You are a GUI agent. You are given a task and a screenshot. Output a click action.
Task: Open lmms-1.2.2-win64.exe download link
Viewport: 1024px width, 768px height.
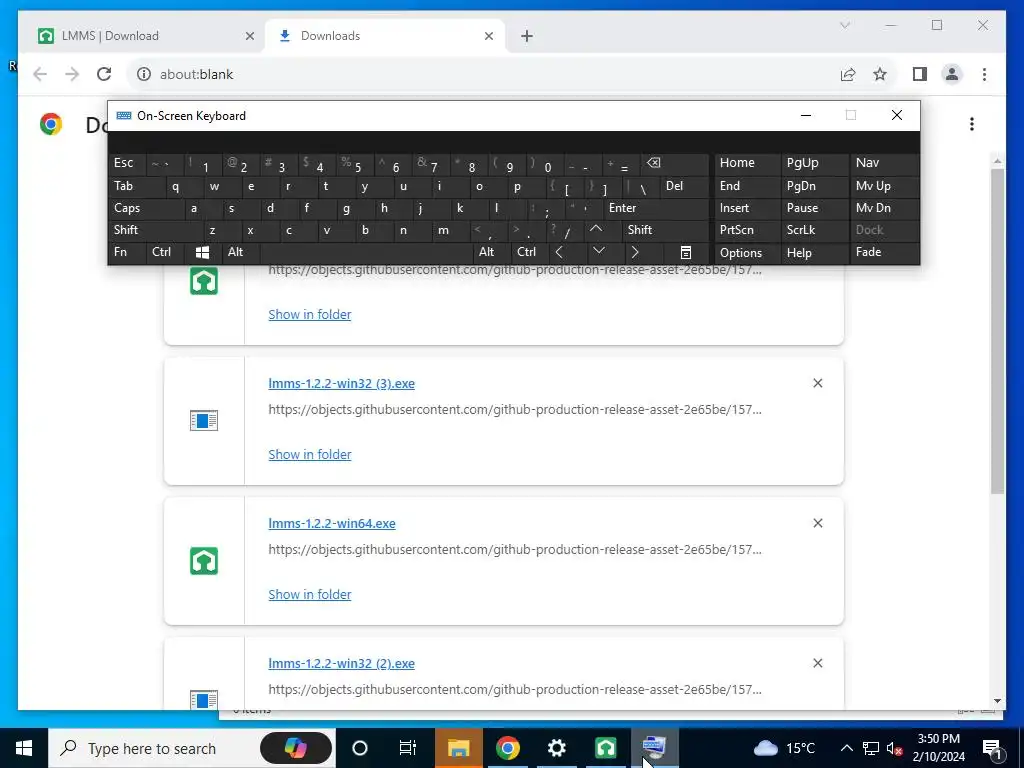(x=332, y=523)
